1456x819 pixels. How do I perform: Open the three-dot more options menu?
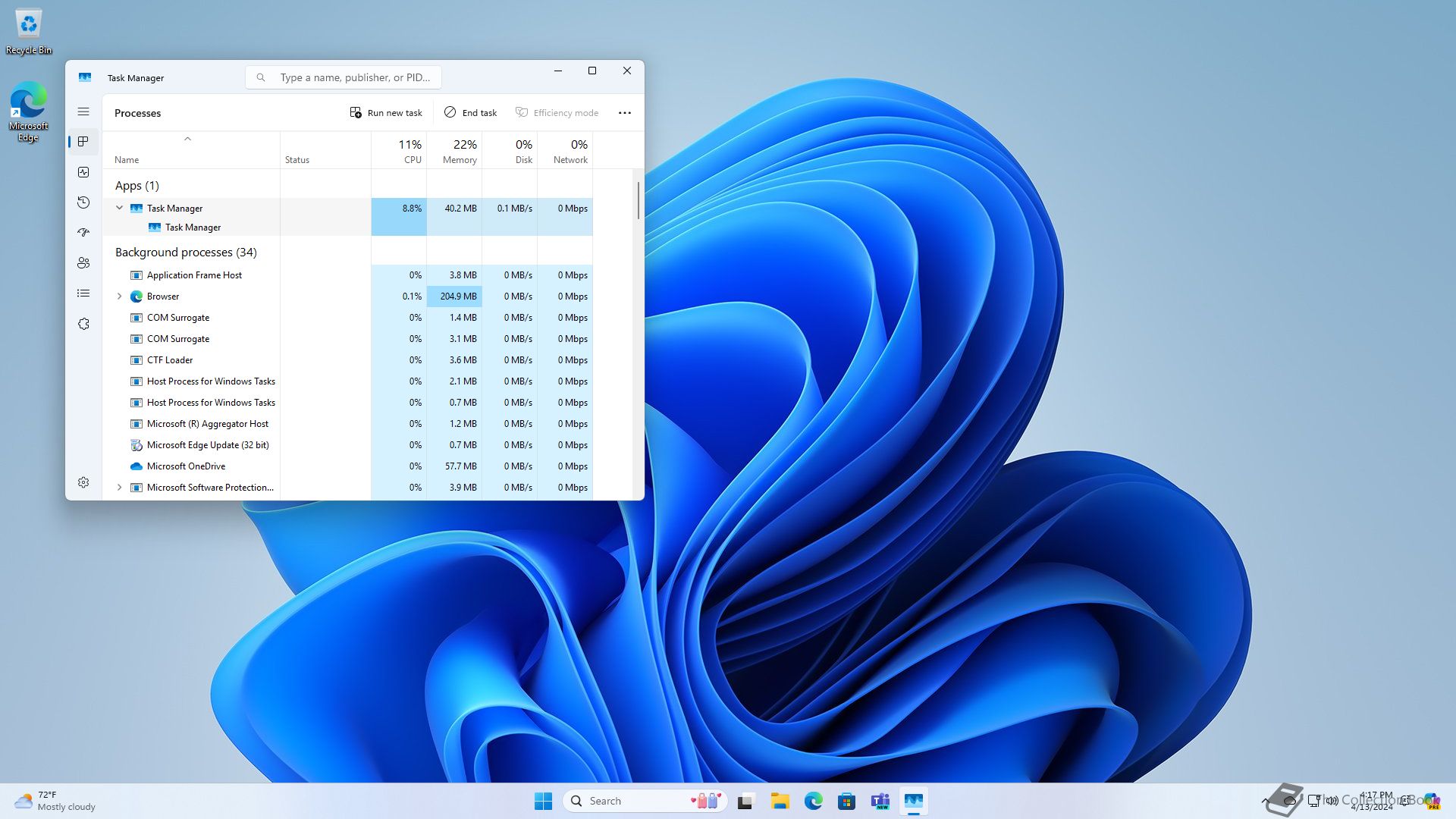pos(625,112)
